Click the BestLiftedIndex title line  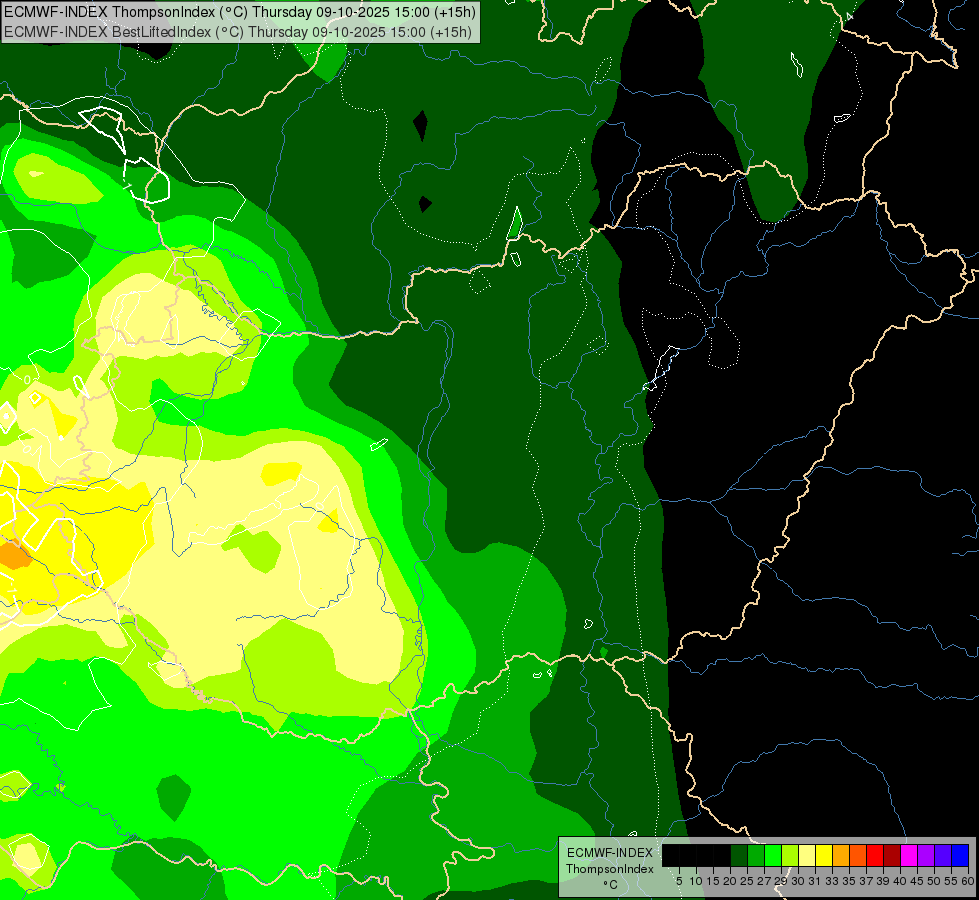(x=239, y=31)
